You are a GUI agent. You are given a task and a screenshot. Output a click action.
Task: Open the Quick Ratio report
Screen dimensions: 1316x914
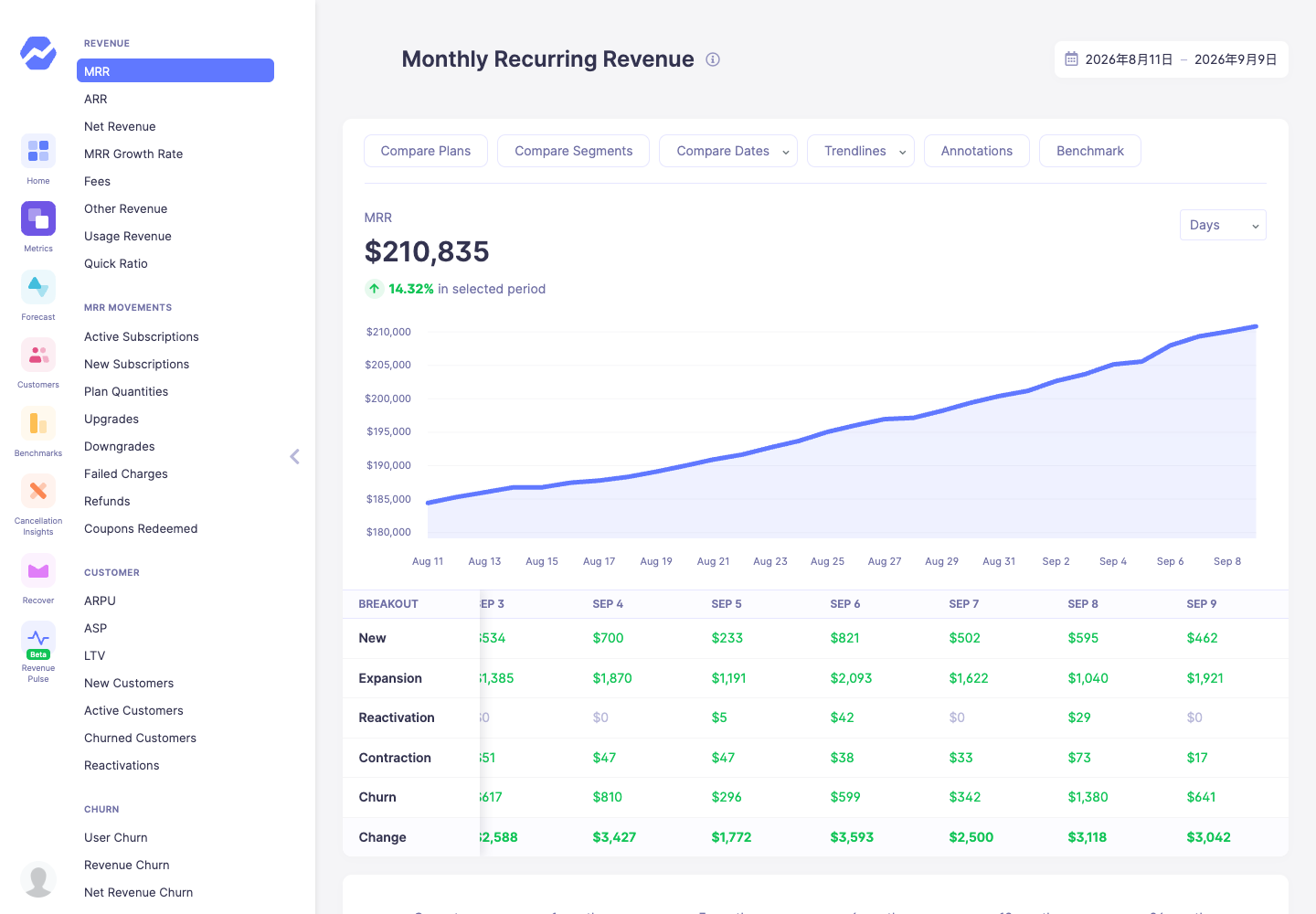pos(116,263)
